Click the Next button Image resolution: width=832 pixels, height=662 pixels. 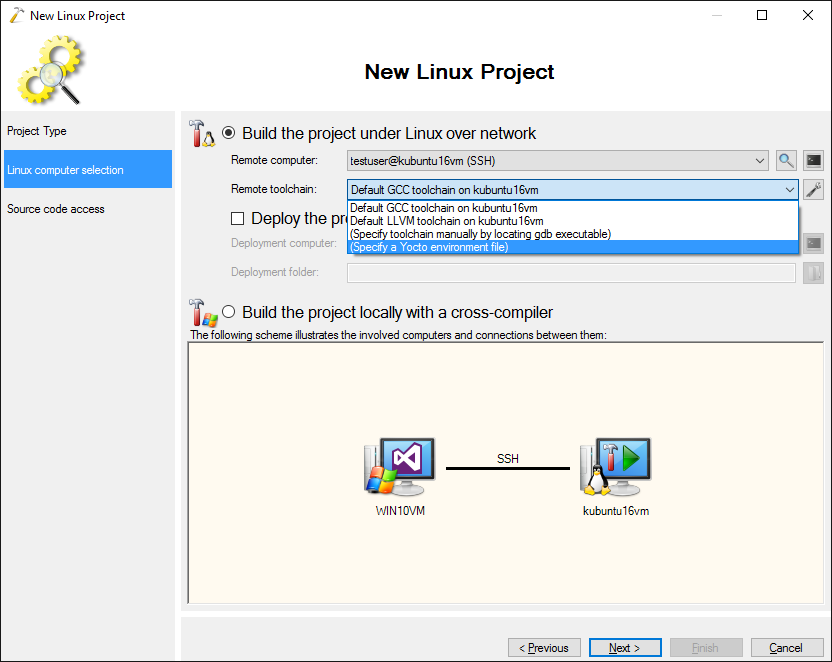tap(625, 648)
